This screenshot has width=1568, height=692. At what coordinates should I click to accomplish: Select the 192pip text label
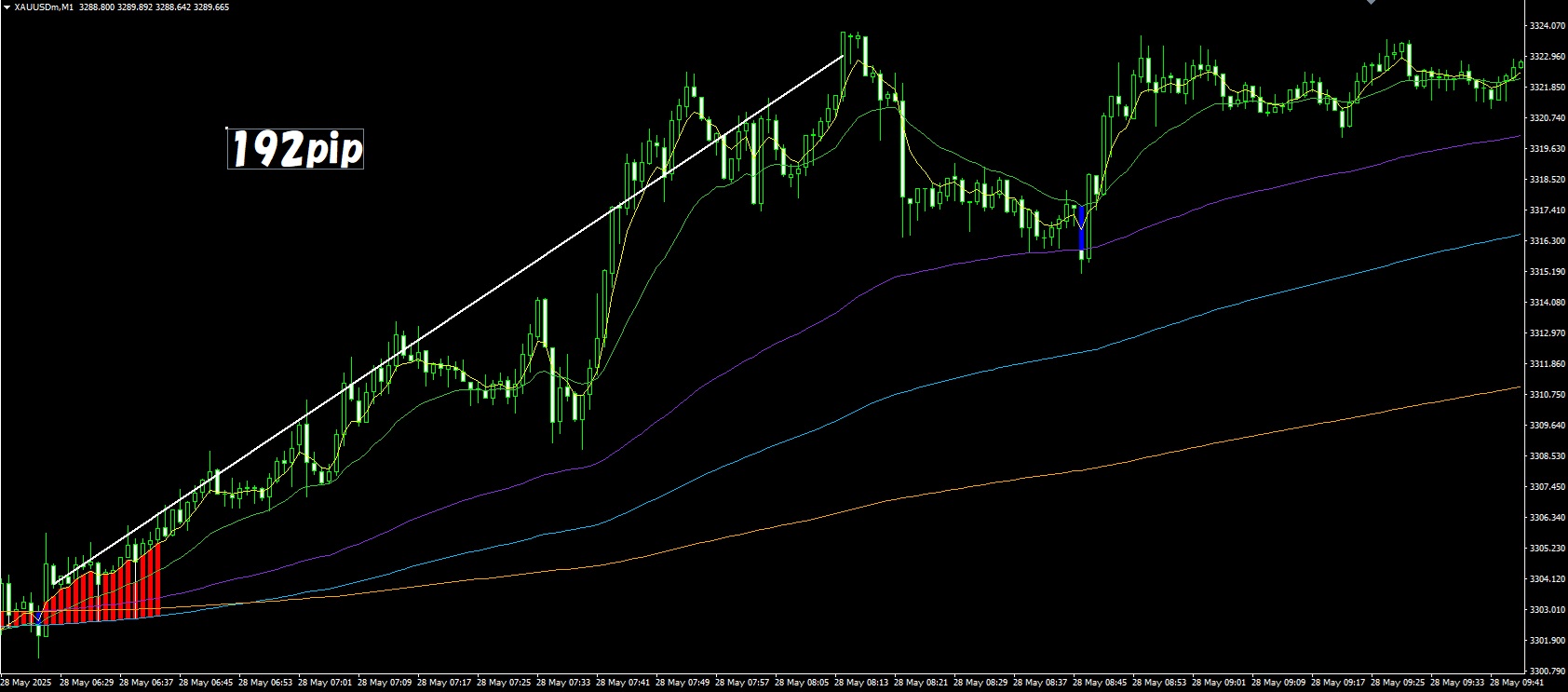pyautogui.click(x=295, y=149)
